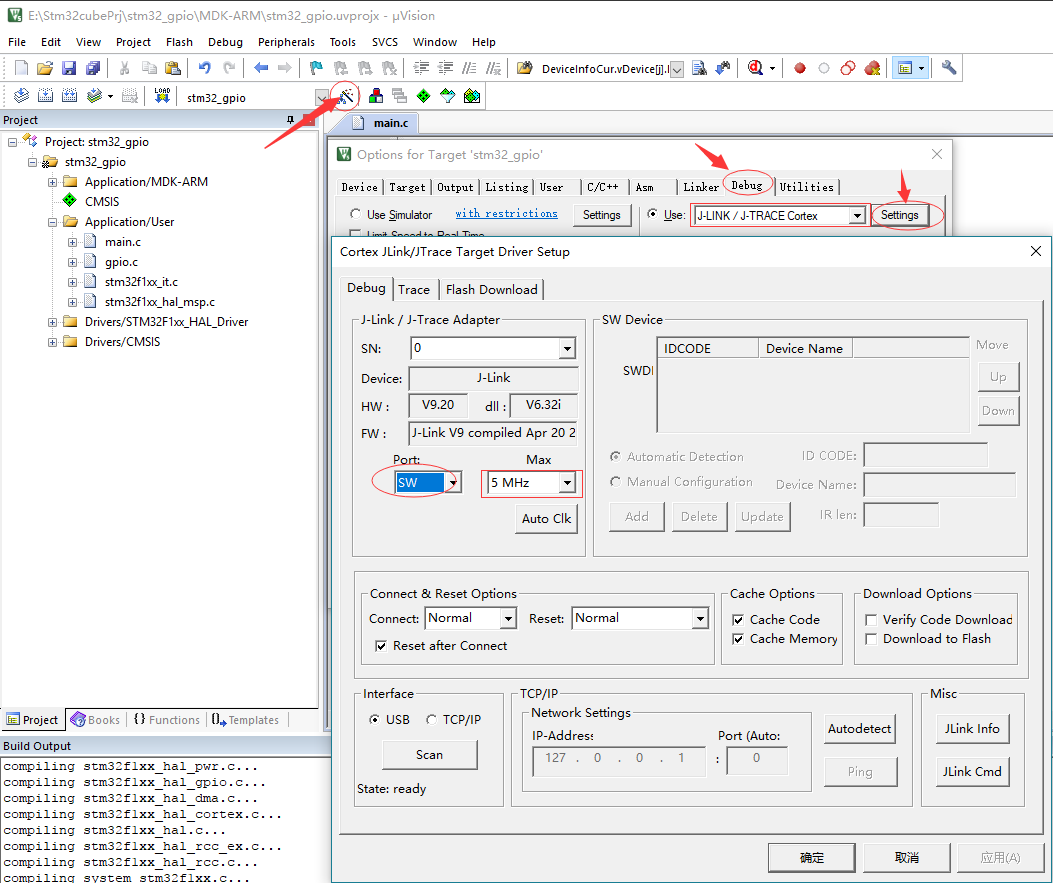1053x883 pixels.
Task: Insert a breakpoint using the red breakpoint icon
Action: 800,68
